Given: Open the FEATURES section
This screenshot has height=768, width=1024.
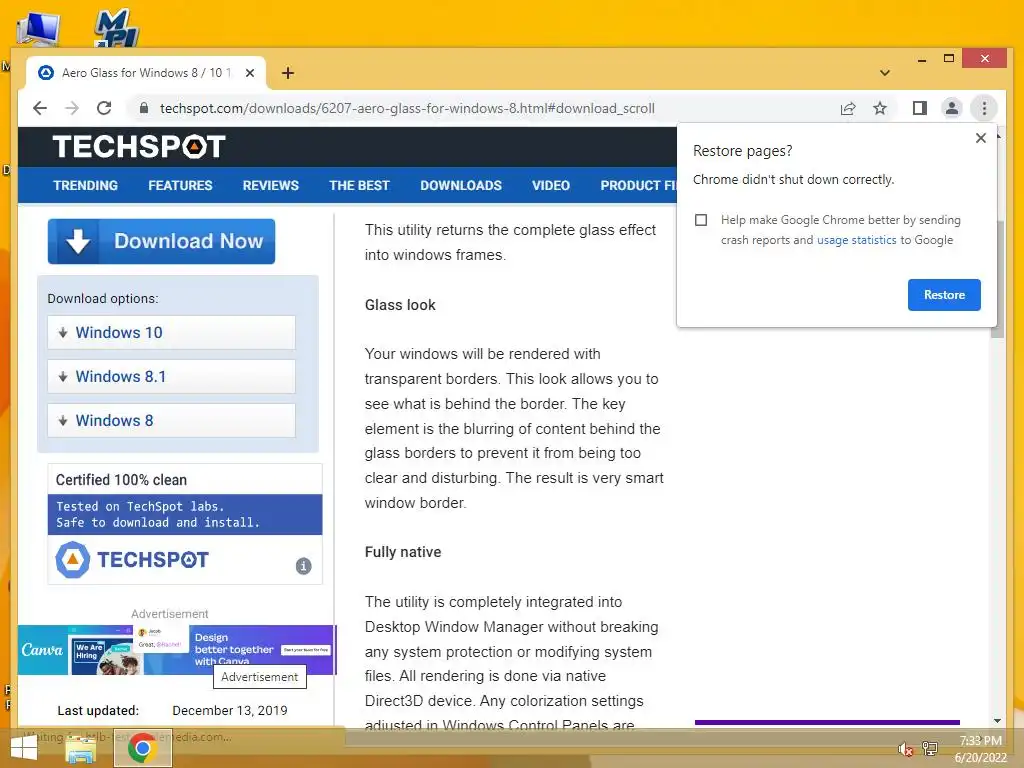Looking at the screenshot, I should 180,185.
